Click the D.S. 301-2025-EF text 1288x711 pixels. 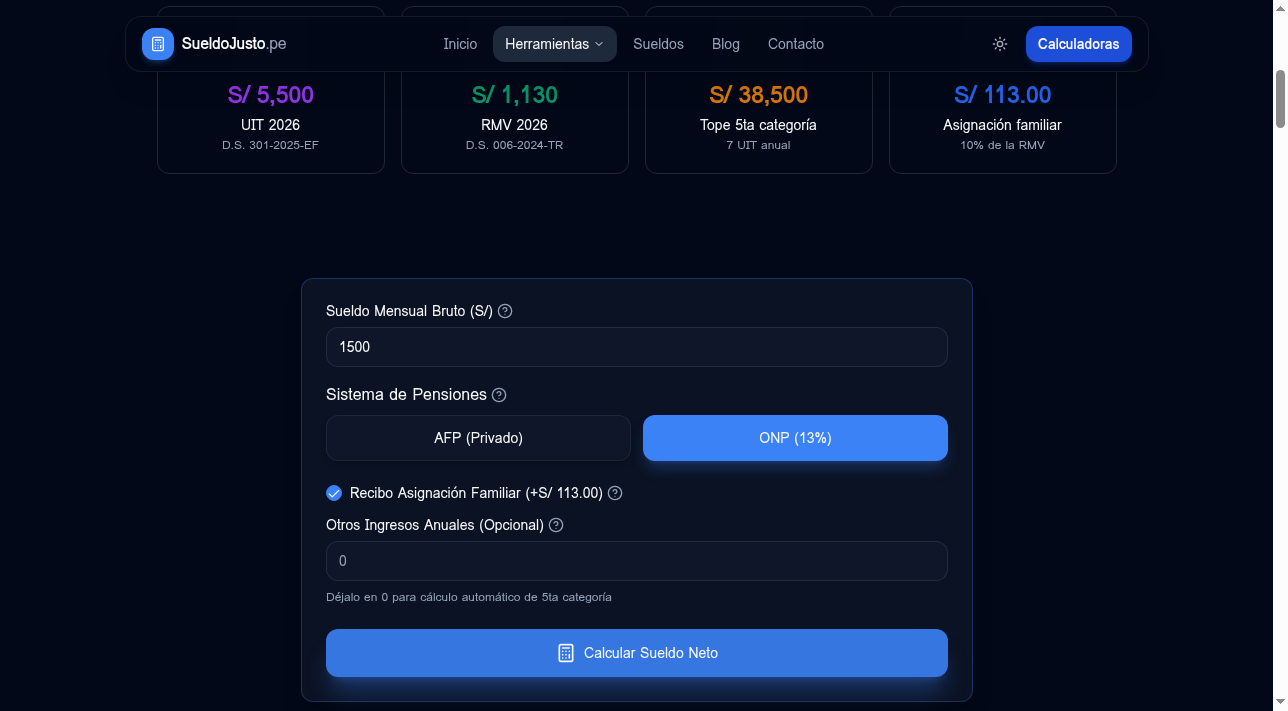(x=271, y=145)
